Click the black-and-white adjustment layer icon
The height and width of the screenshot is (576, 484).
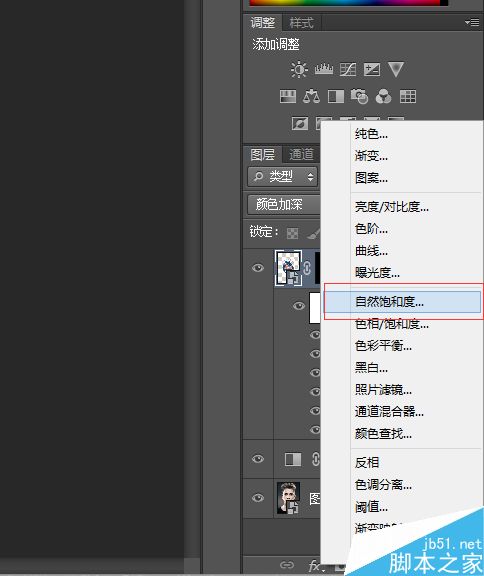pyautogui.click(x=293, y=459)
